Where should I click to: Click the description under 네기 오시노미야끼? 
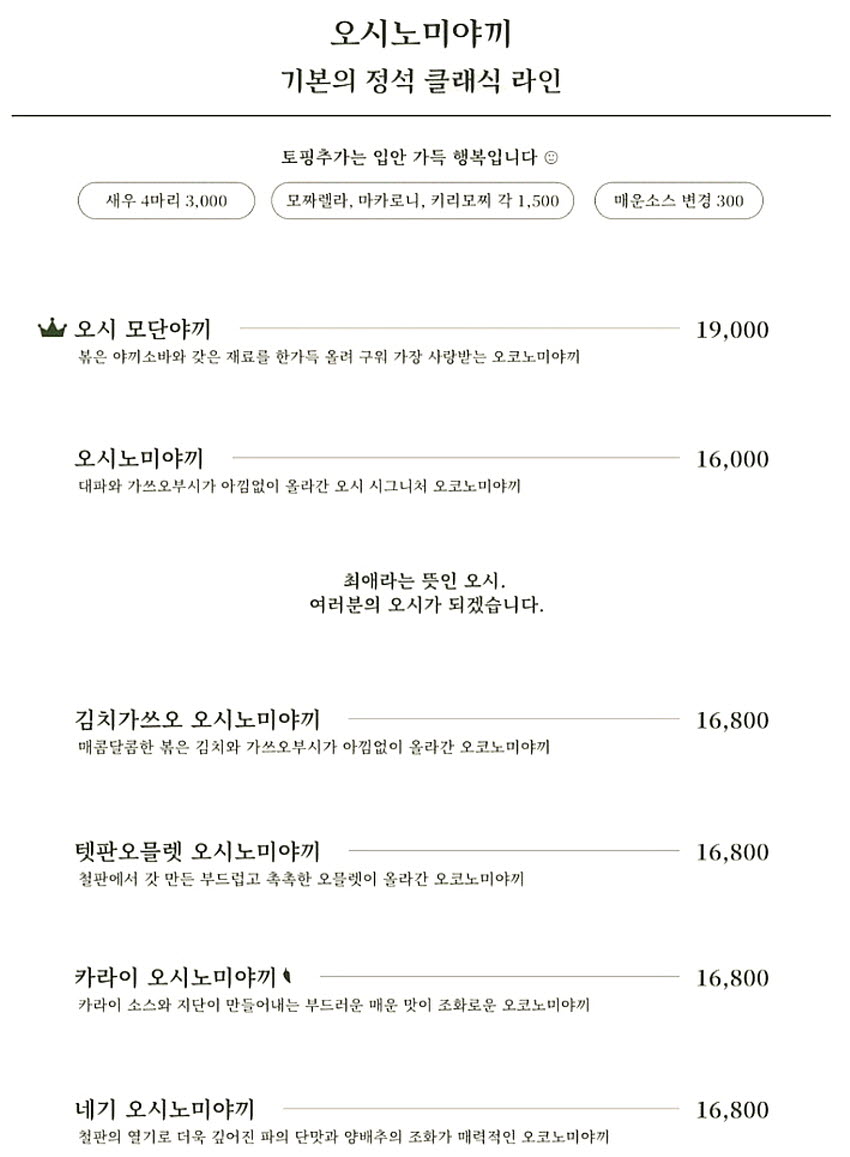[343, 1136]
